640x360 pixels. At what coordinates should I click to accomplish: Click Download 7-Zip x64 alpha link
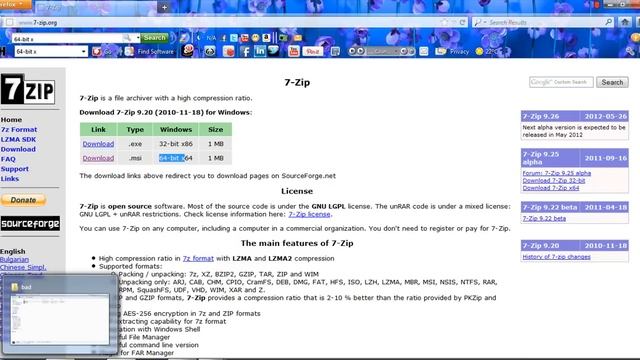coord(551,188)
